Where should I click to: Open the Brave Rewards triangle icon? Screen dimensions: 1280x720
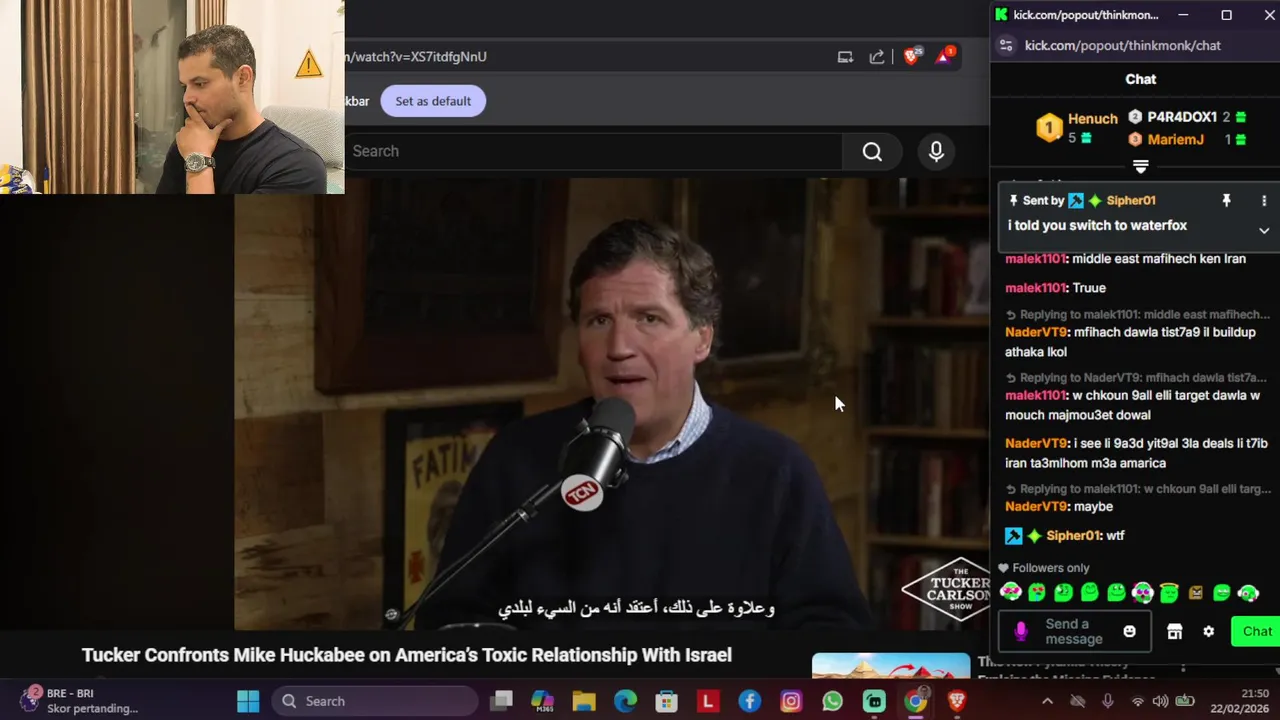tap(944, 56)
